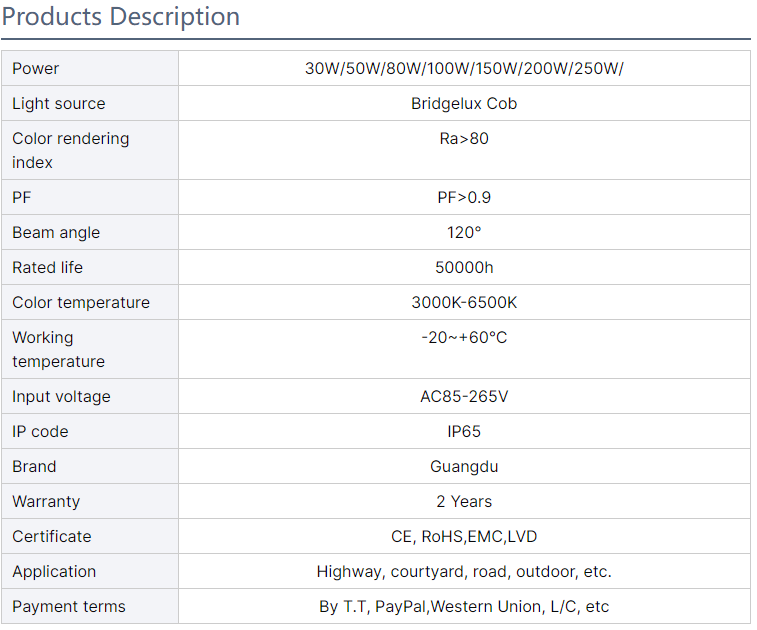The height and width of the screenshot is (630, 757).
Task: Click the 50000h rated life value
Action: (464, 268)
